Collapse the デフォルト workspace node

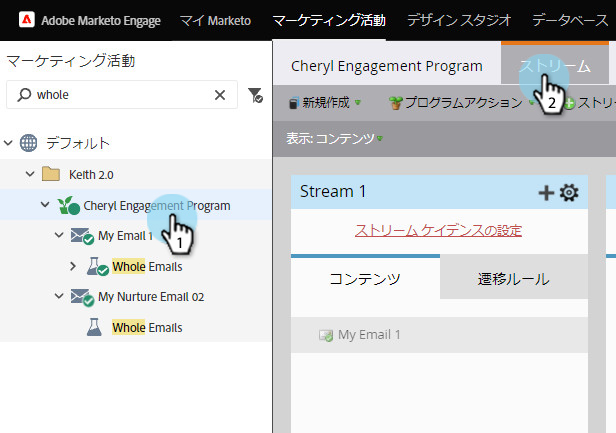pyautogui.click(x=8, y=143)
